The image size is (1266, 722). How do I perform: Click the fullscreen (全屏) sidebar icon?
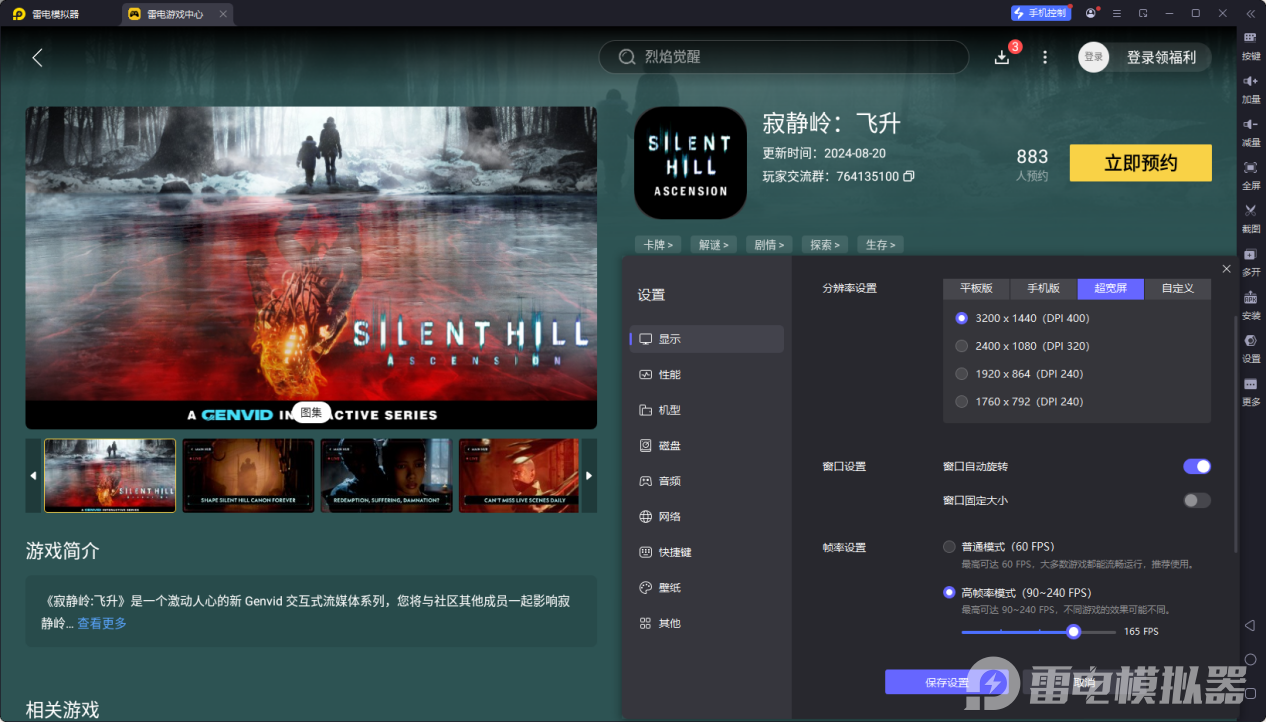(1250, 168)
